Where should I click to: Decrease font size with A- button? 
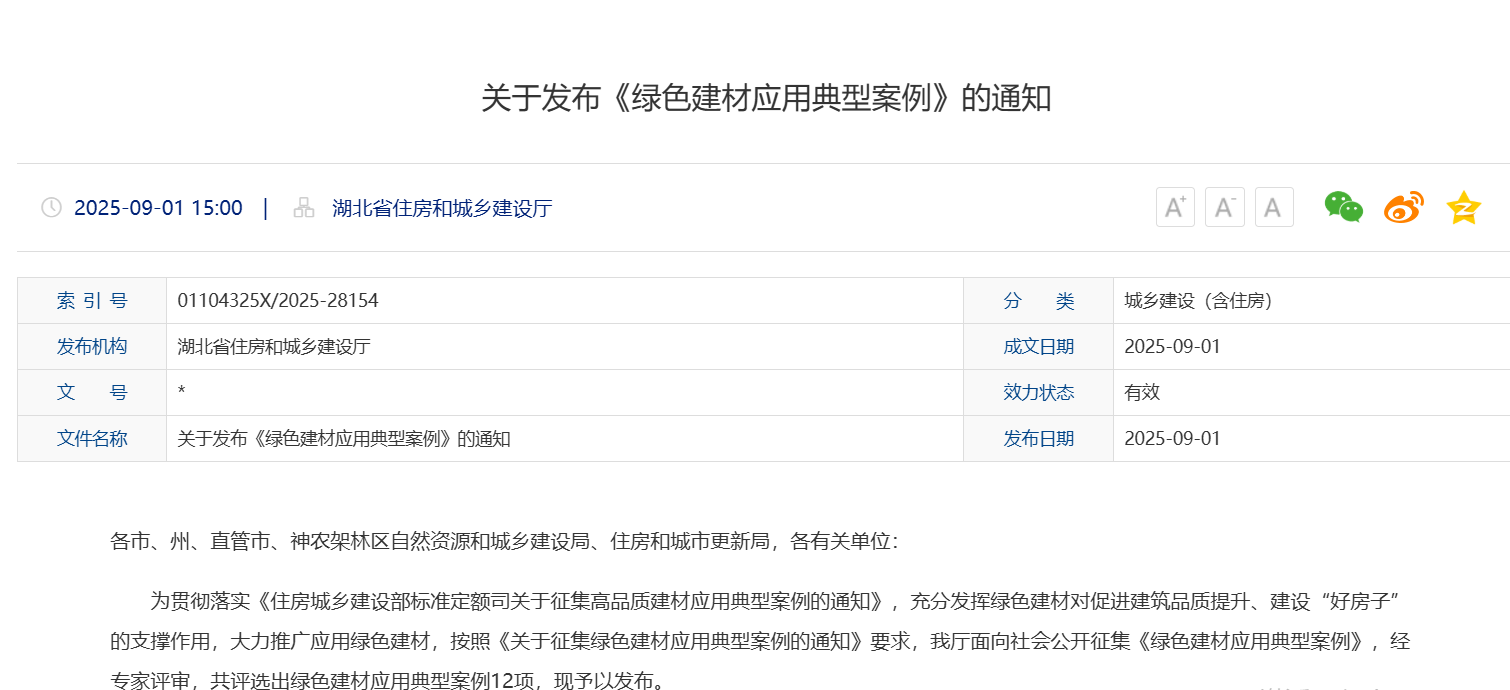pos(1224,208)
